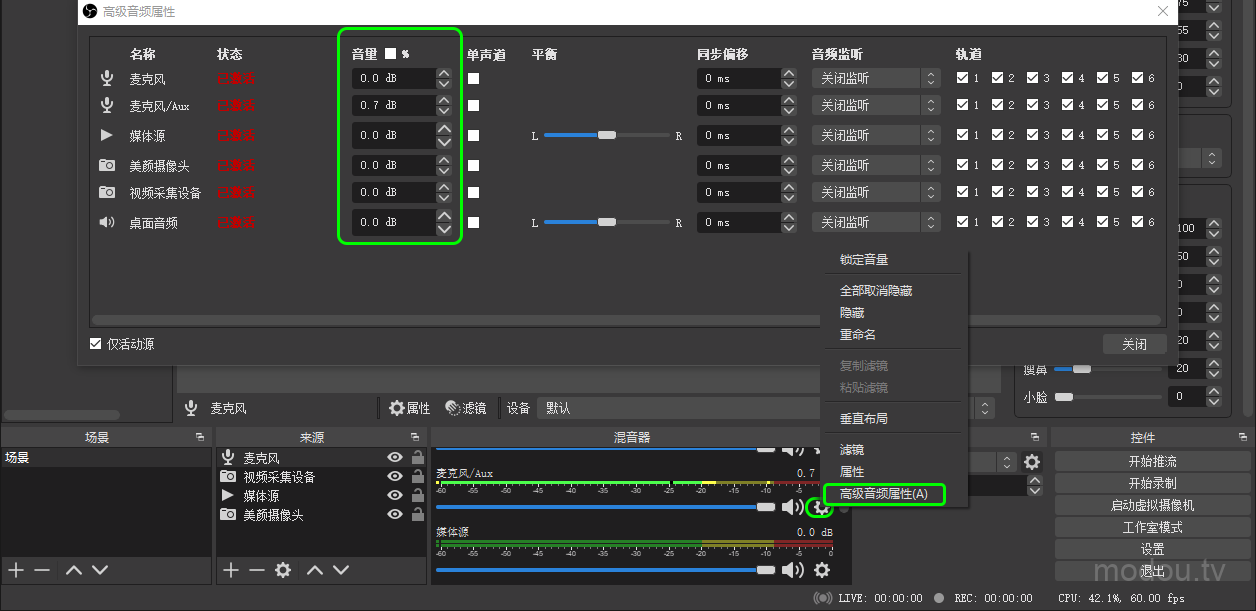Toggle the 仅活动源 checkbox
The image size is (1256, 611).
pyautogui.click(x=95, y=343)
